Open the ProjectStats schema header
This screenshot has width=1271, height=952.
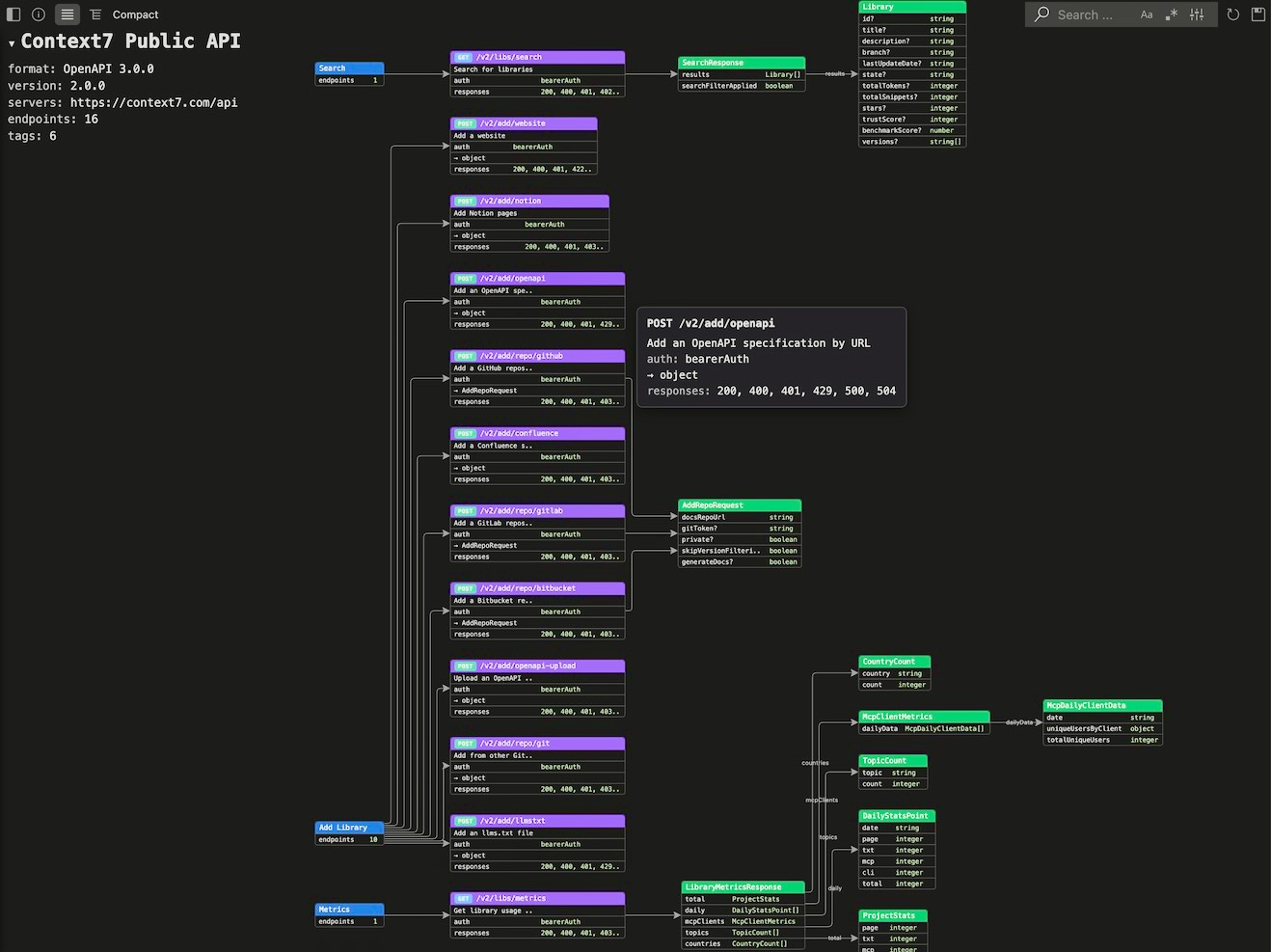(x=893, y=915)
